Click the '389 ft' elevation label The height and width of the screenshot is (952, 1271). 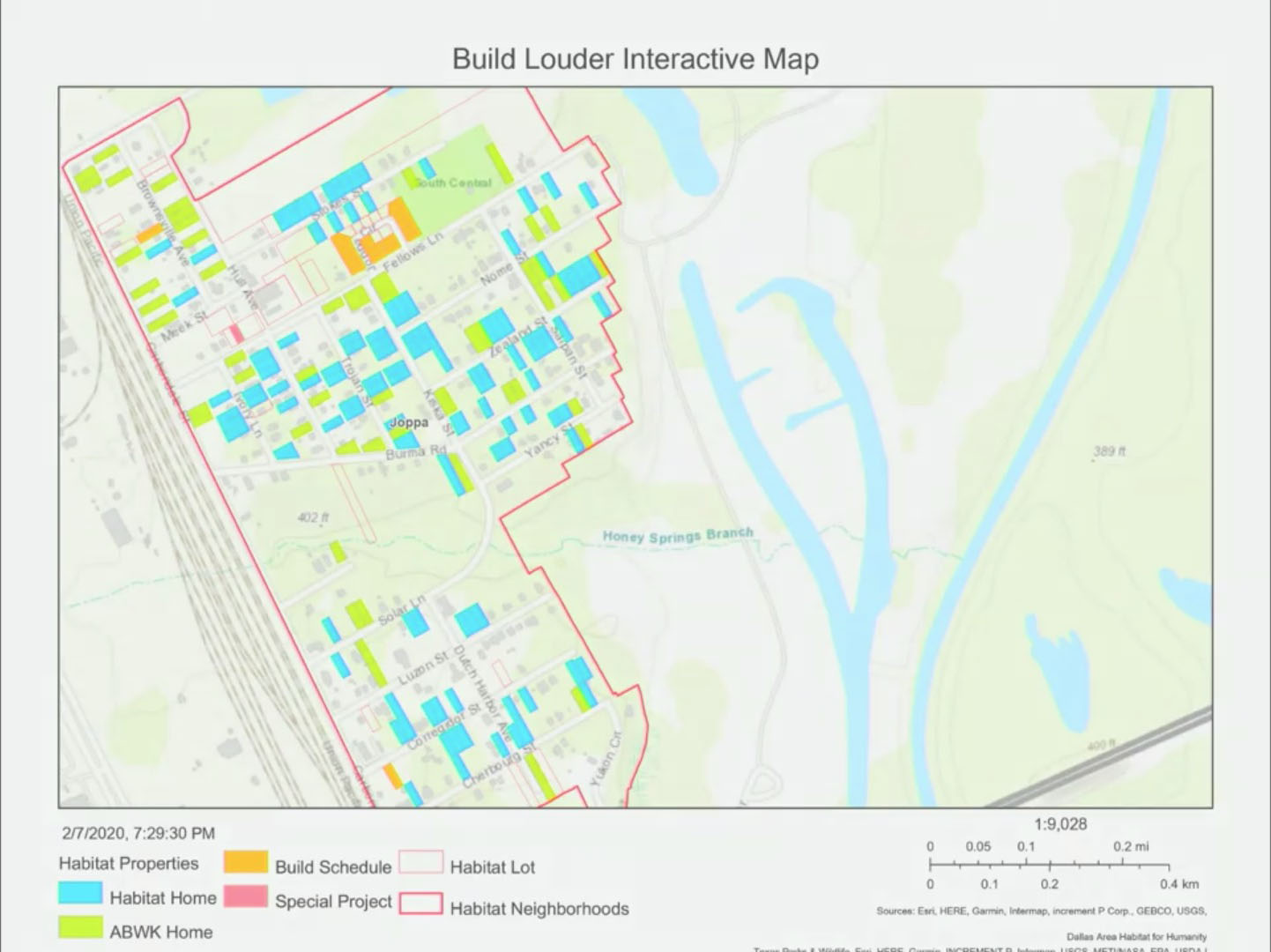(x=1110, y=451)
